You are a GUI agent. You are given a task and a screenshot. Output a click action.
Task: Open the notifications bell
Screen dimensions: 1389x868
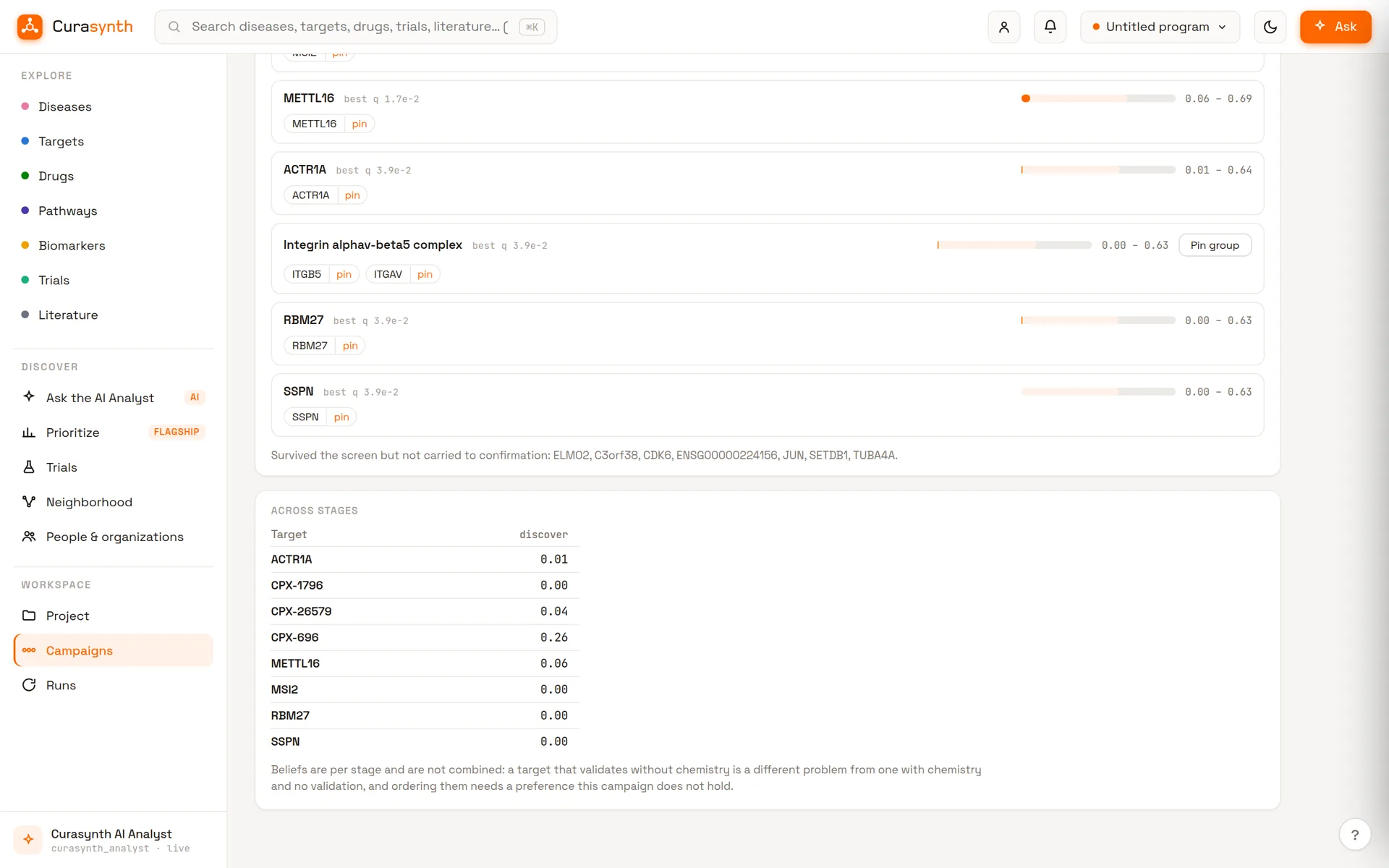coord(1050,27)
